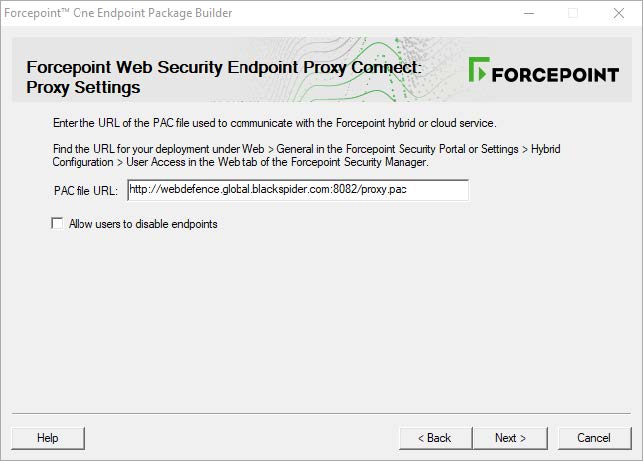The image size is (643, 461).
Task: Click the Forcepoint logo mark icon
Action: pos(478,71)
